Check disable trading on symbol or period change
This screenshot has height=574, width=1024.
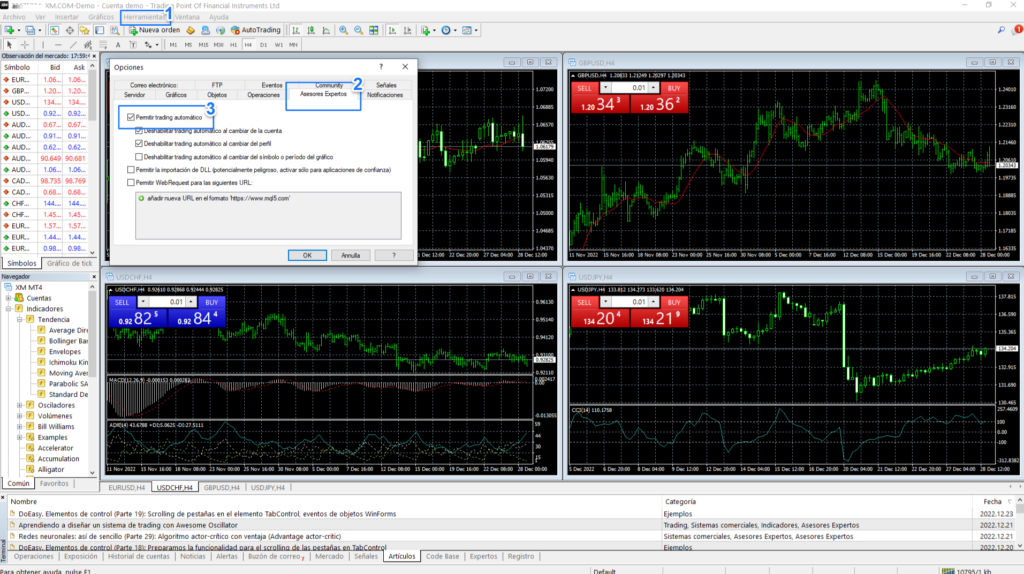click(x=138, y=157)
